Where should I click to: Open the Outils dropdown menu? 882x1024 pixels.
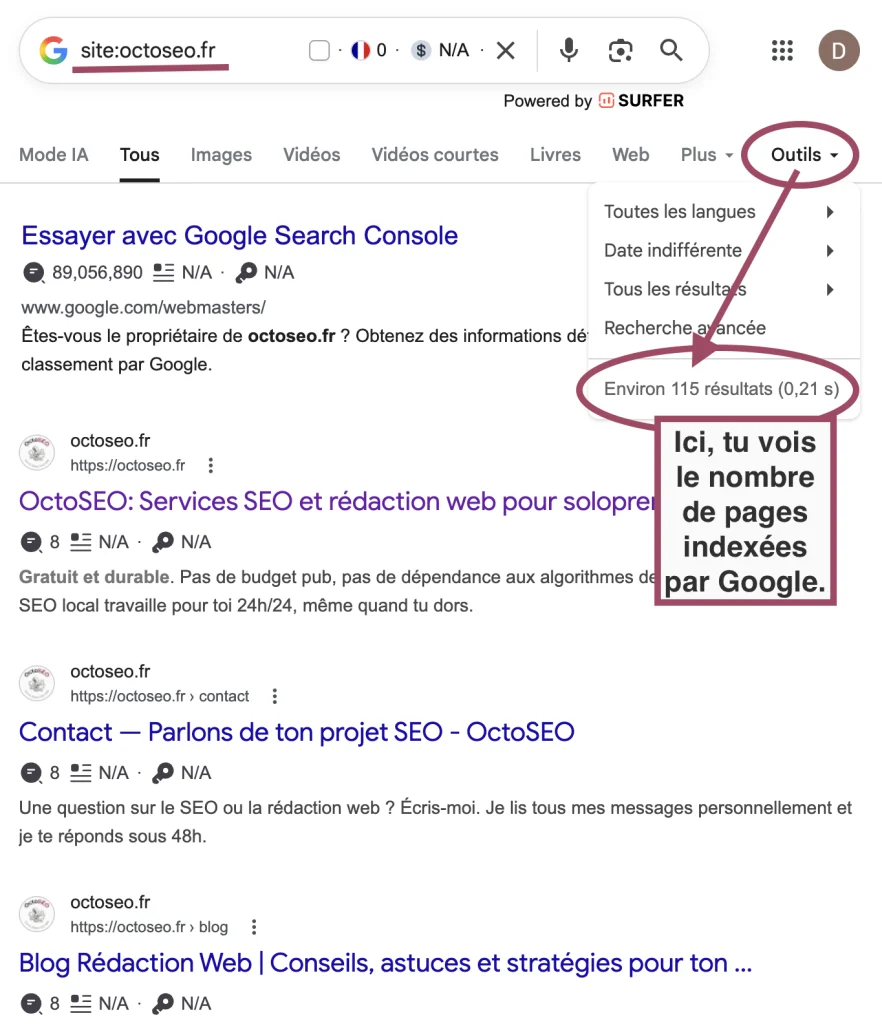pyautogui.click(x=799, y=154)
